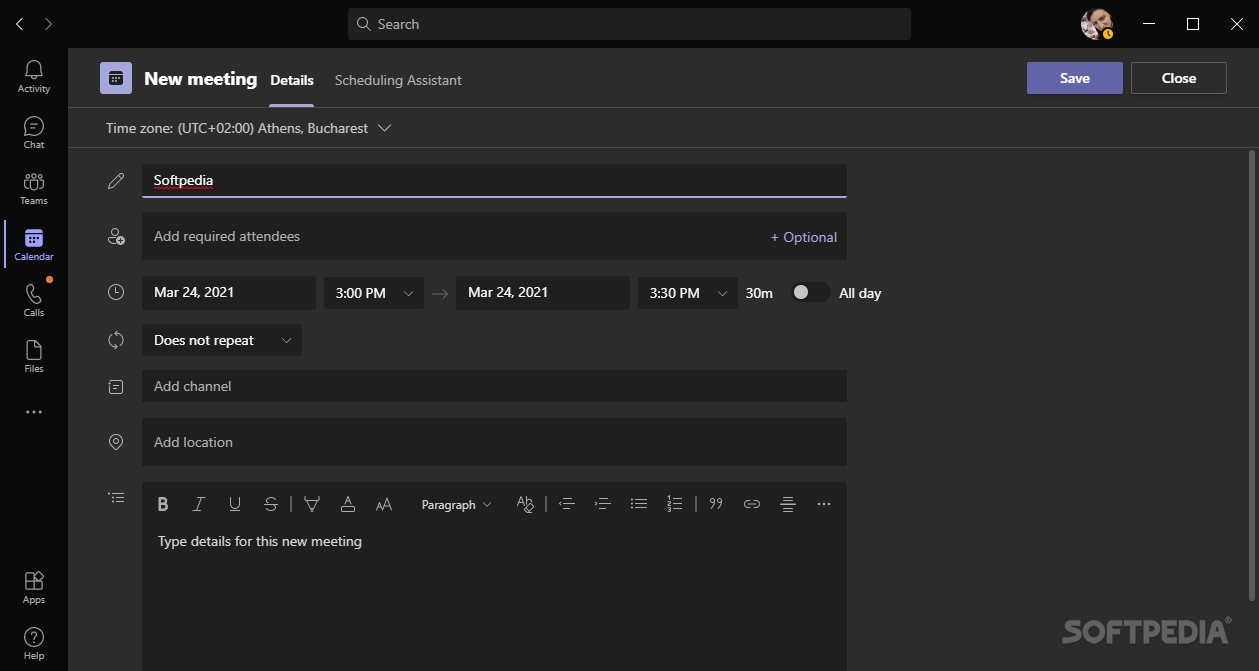Open the 3:00 PM start time dropdown

[x=373, y=293]
